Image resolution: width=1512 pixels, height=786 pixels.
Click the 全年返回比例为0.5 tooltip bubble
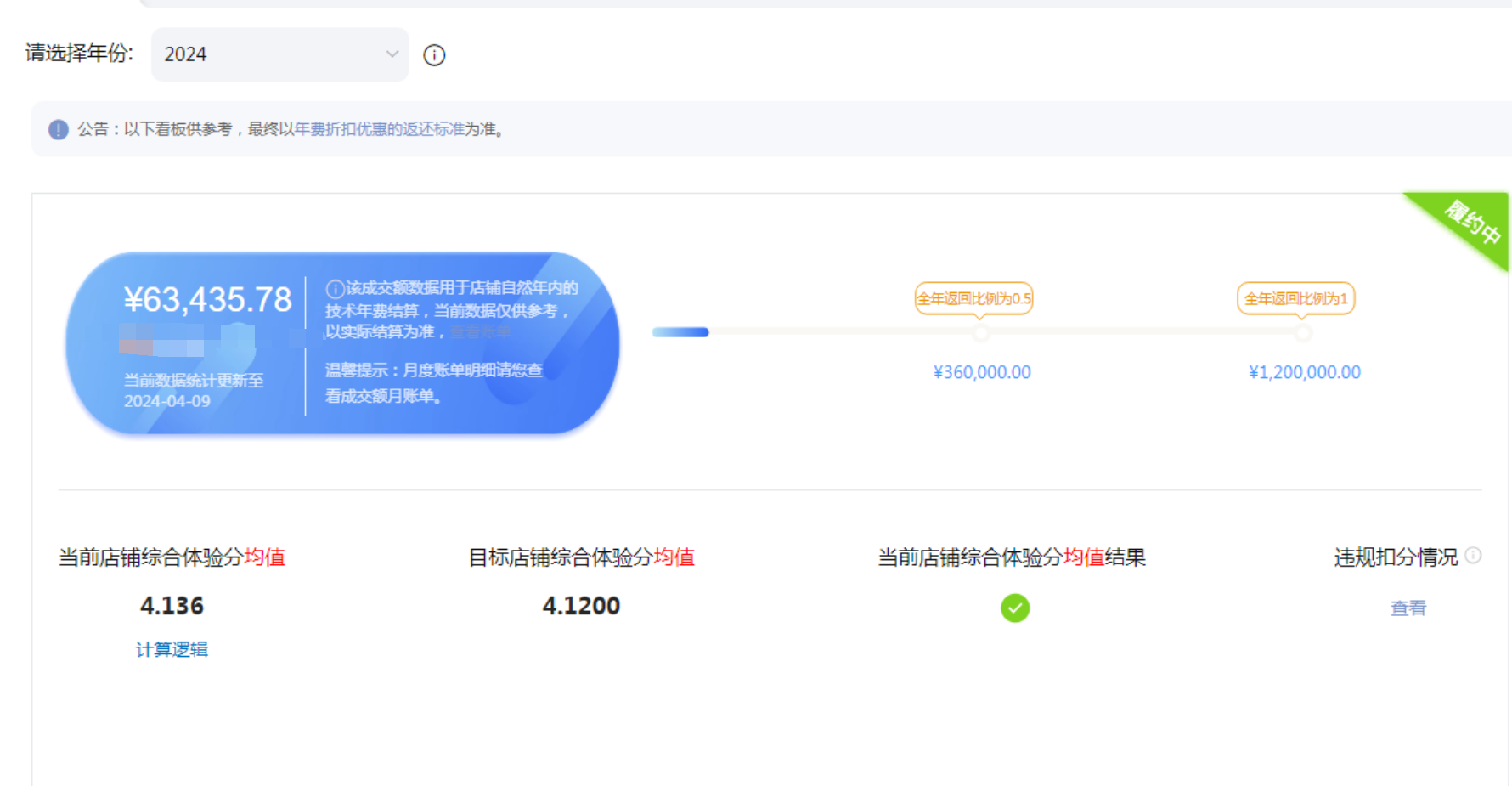[973, 298]
